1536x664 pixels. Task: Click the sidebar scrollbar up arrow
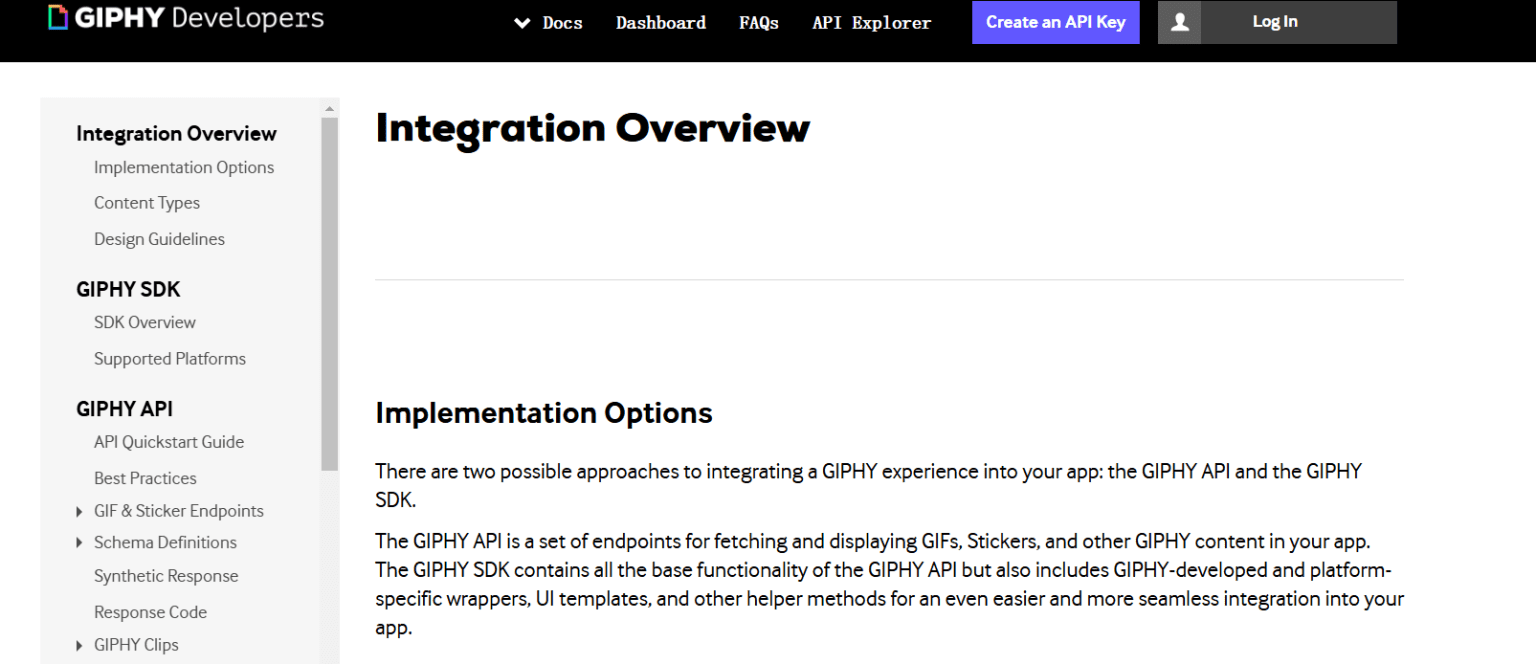[x=330, y=108]
